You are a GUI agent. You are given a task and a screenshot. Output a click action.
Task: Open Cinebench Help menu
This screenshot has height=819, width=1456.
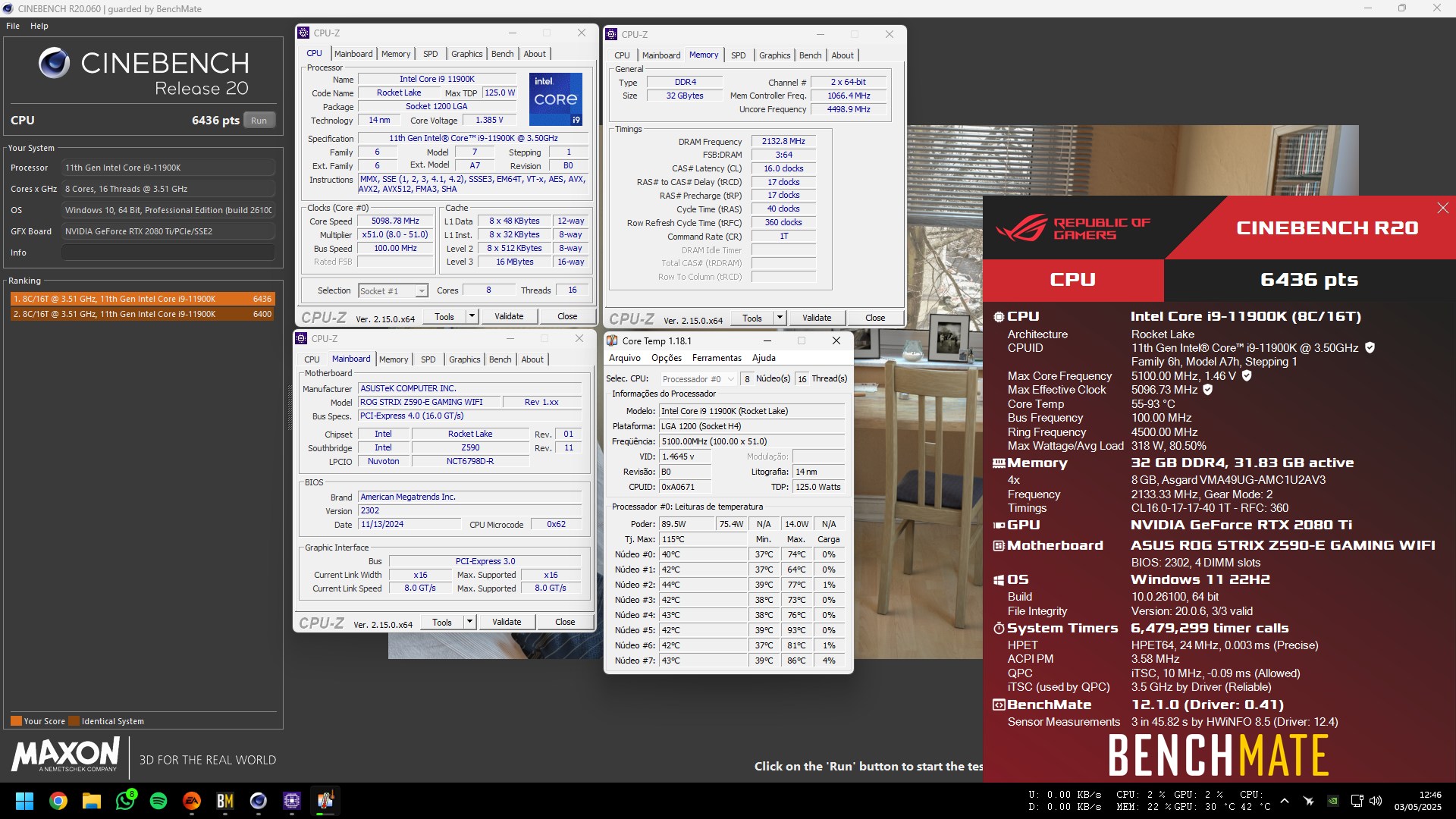(39, 26)
